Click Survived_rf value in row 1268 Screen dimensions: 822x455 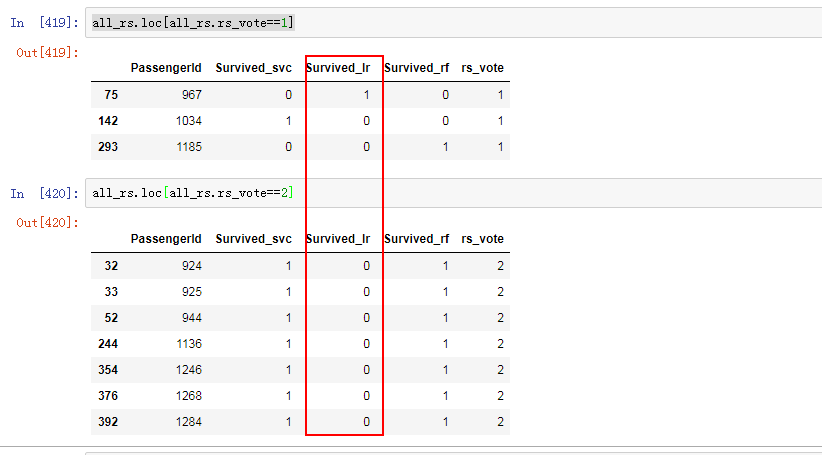point(446,396)
